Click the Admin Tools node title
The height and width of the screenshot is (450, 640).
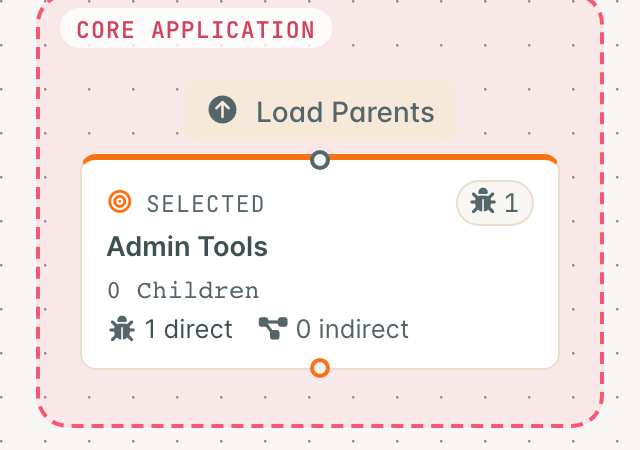tap(187, 247)
